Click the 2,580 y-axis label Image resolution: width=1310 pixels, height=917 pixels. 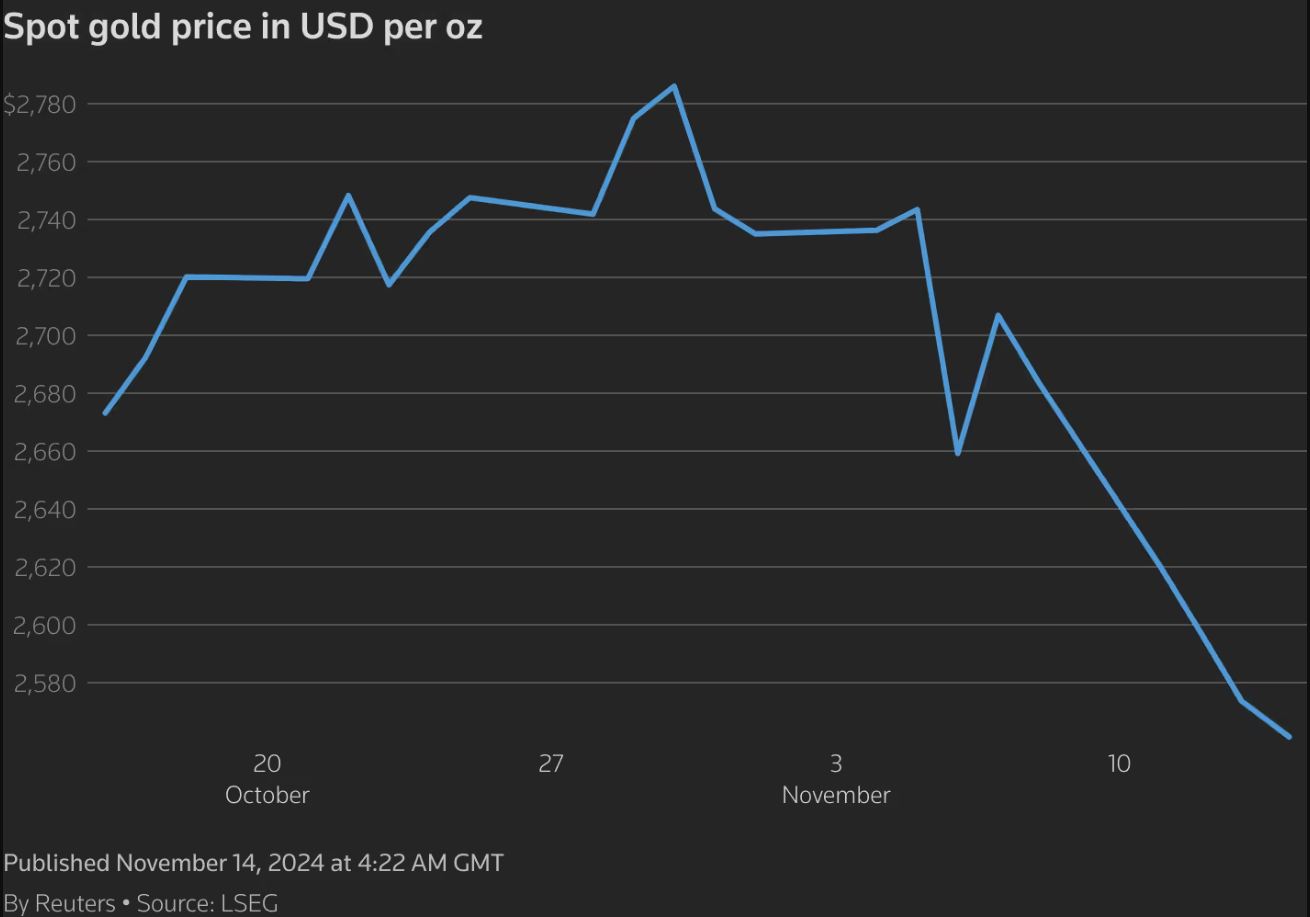tap(38, 684)
